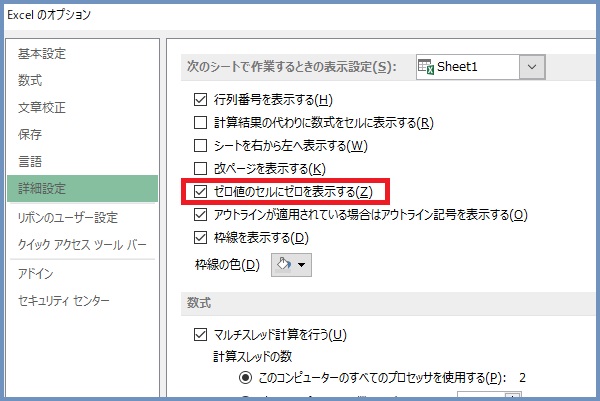Open the Sheet1 worksheet dropdown arrow
The width and height of the screenshot is (600, 401).
point(532,67)
